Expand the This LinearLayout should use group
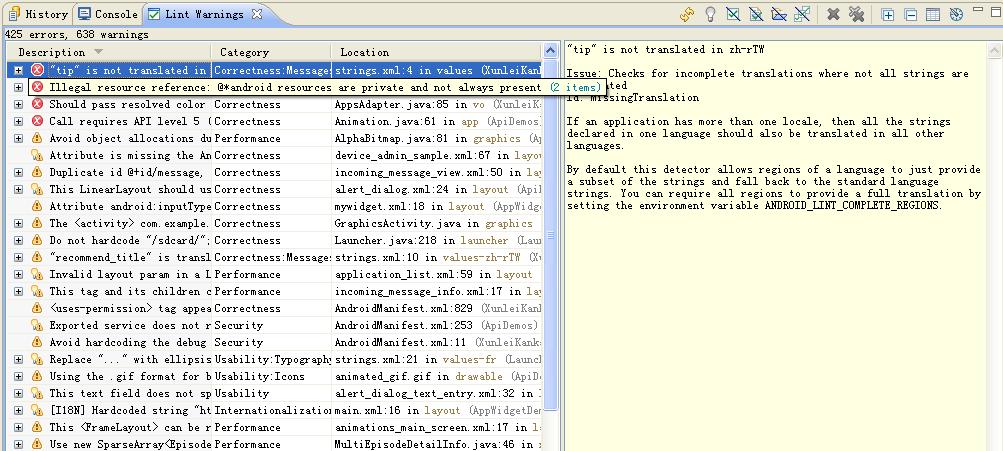The width and height of the screenshot is (1003, 451). 19,189
